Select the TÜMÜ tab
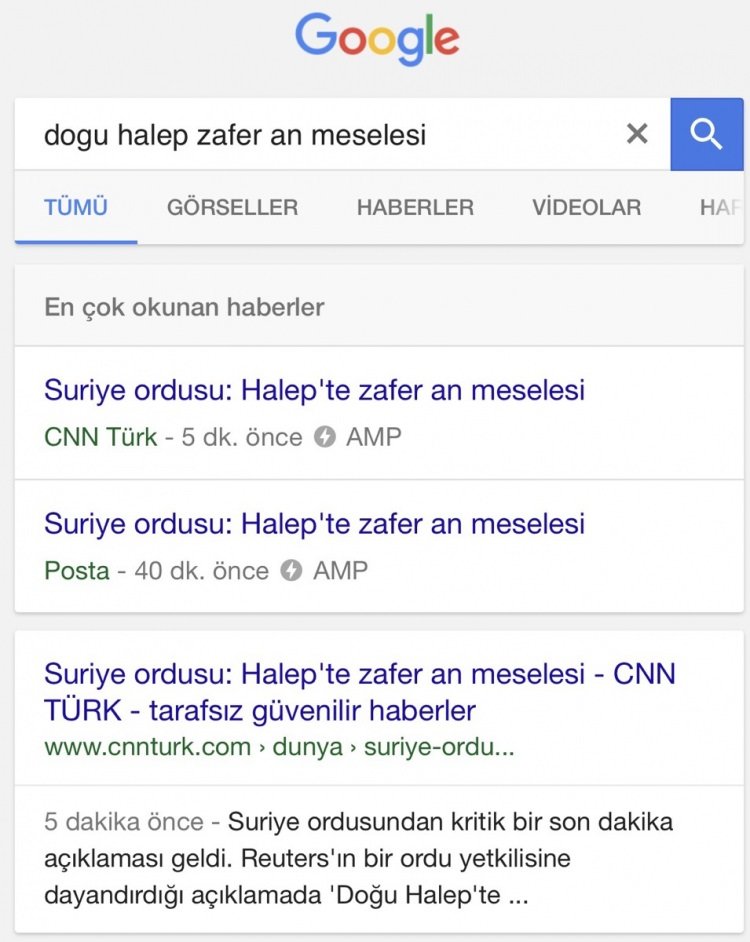Screen dimensions: 750x942 point(76,208)
